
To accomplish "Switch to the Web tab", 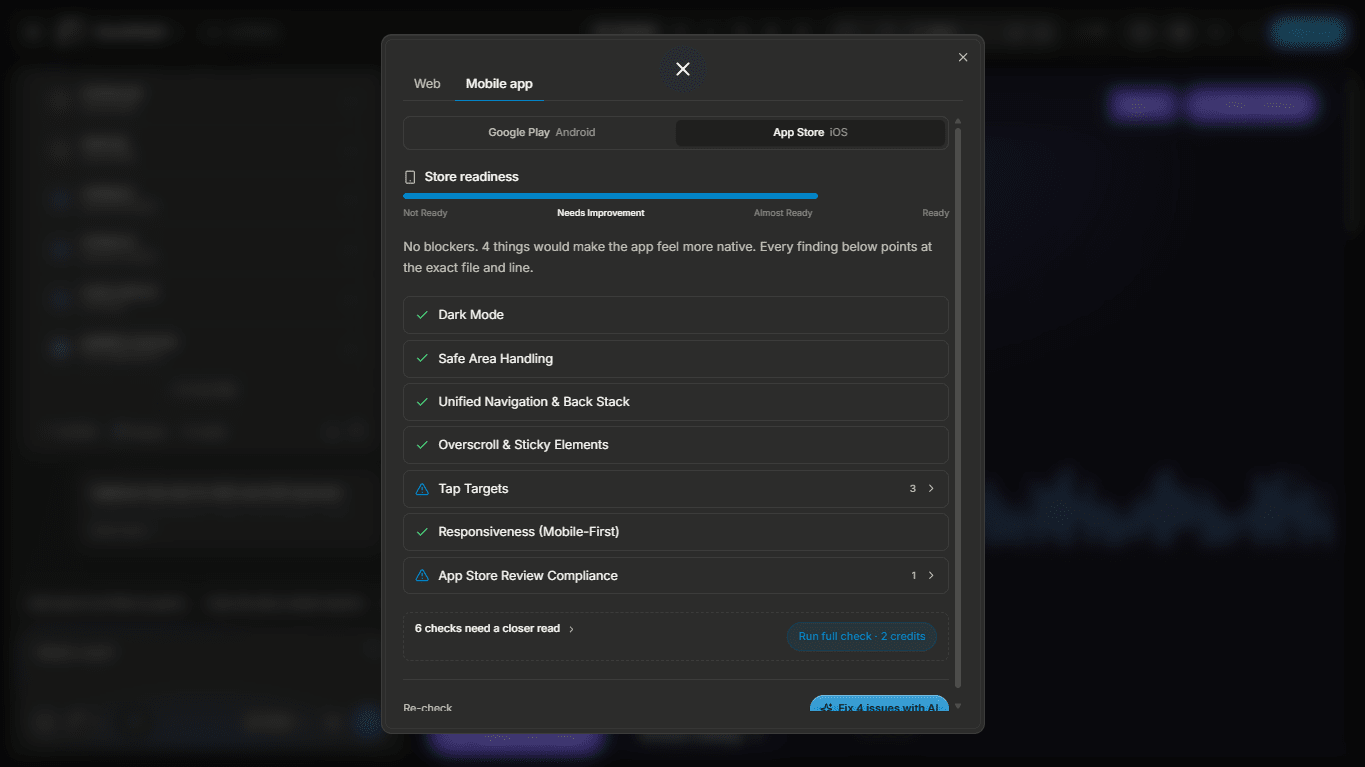I will coord(427,84).
